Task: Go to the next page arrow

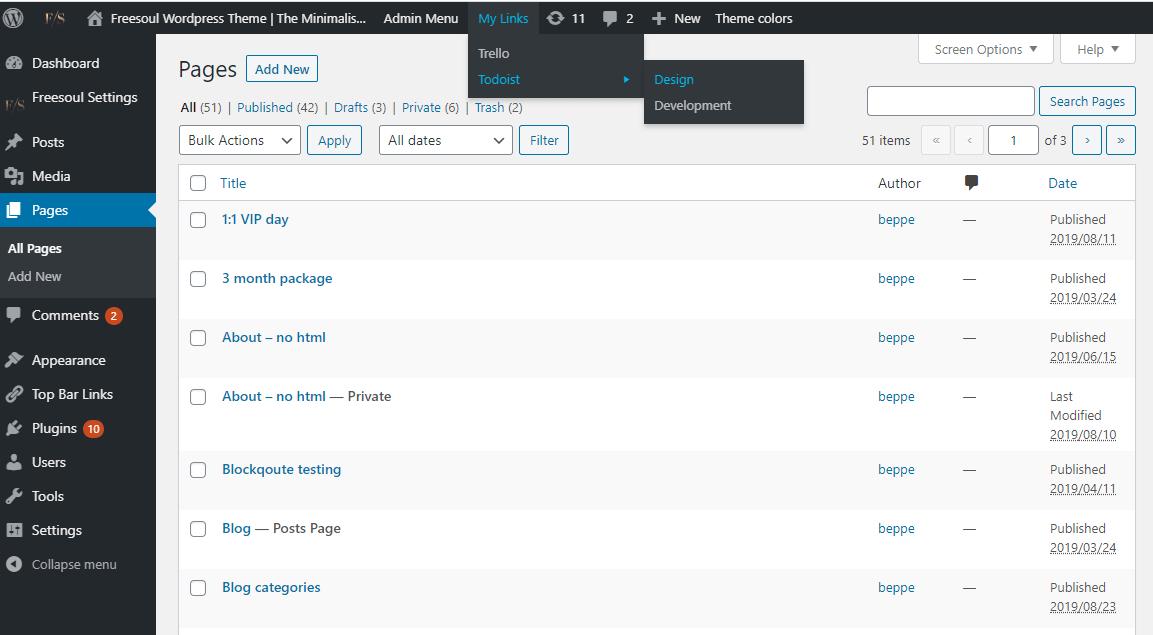Action: click(x=1087, y=140)
